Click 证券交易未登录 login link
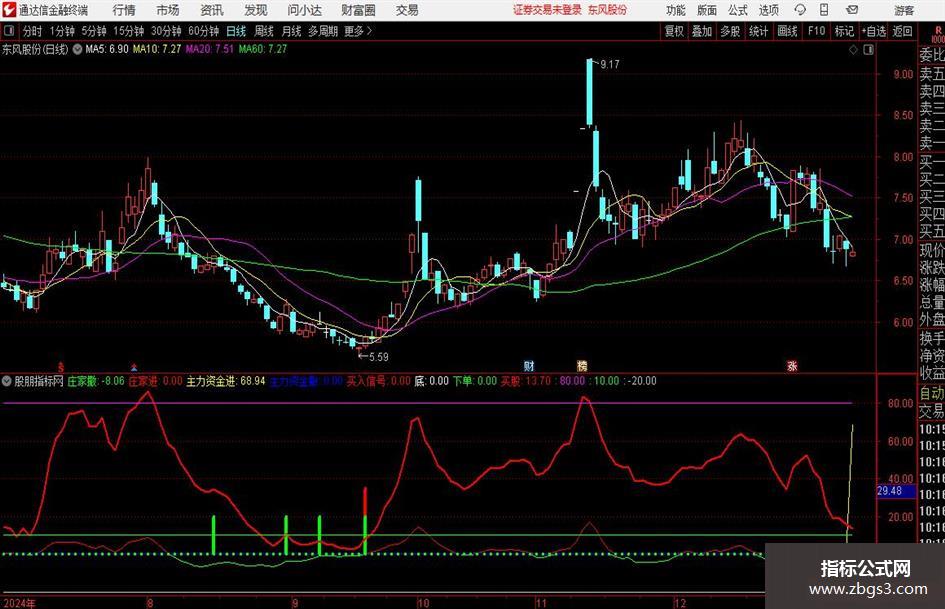The height and width of the screenshot is (609, 945). 547,10
